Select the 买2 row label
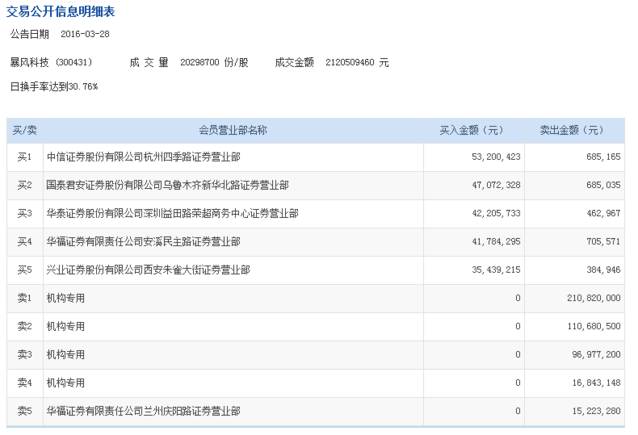 tap(24, 185)
